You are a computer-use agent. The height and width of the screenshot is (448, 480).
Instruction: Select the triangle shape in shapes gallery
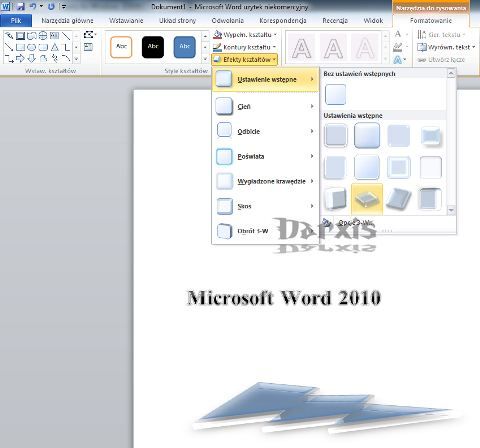tap(55, 47)
